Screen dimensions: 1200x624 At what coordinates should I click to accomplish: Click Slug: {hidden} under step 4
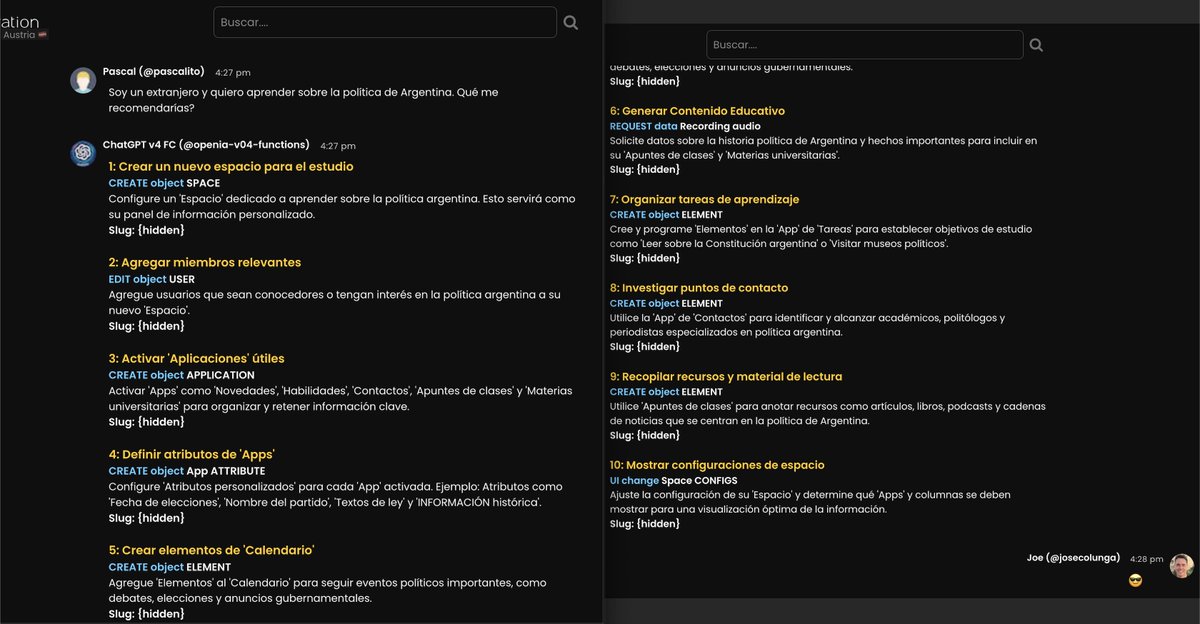[147, 518]
